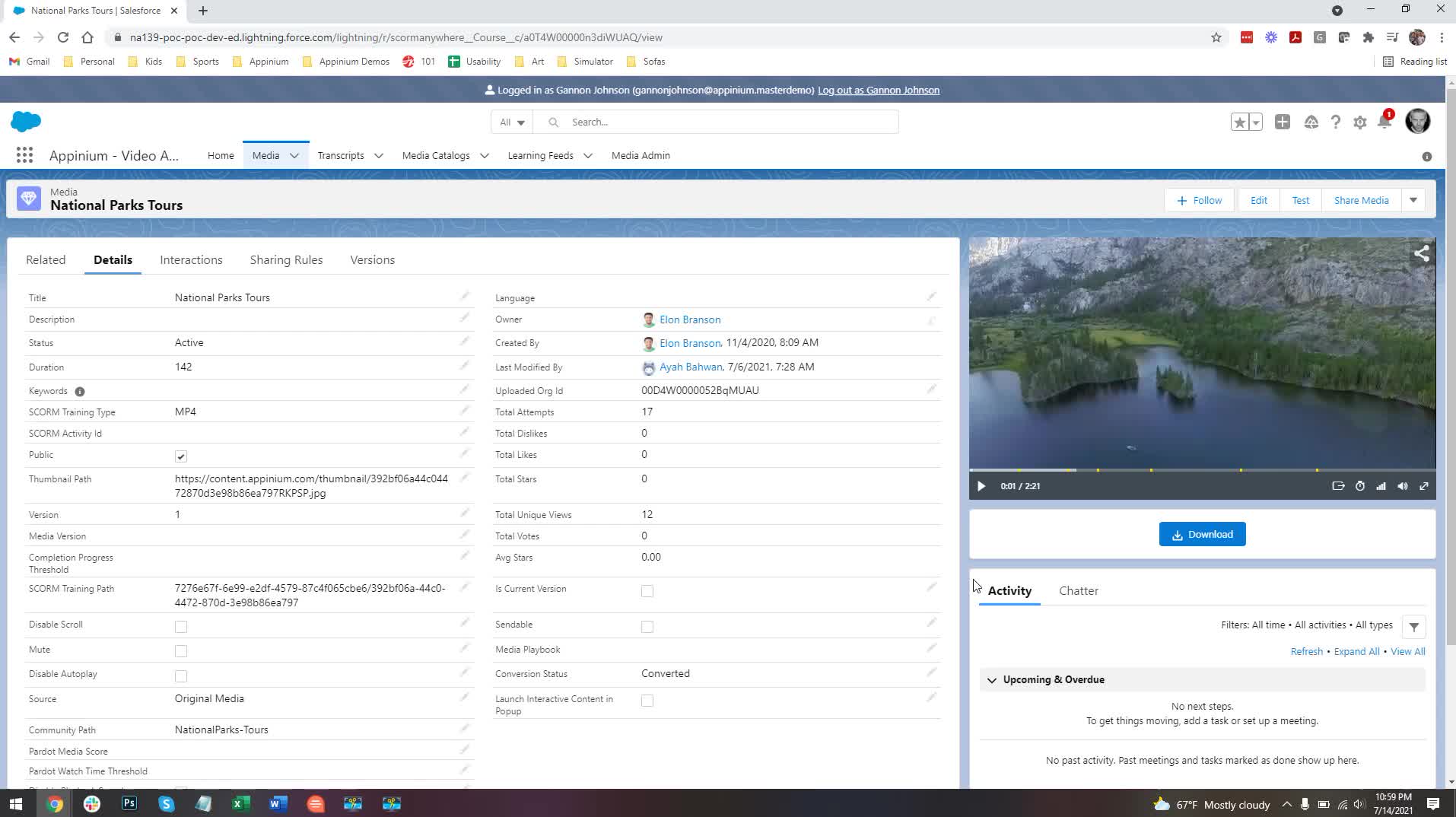1456x817 pixels.
Task: Click the share icon on video
Action: pyautogui.click(x=1421, y=253)
